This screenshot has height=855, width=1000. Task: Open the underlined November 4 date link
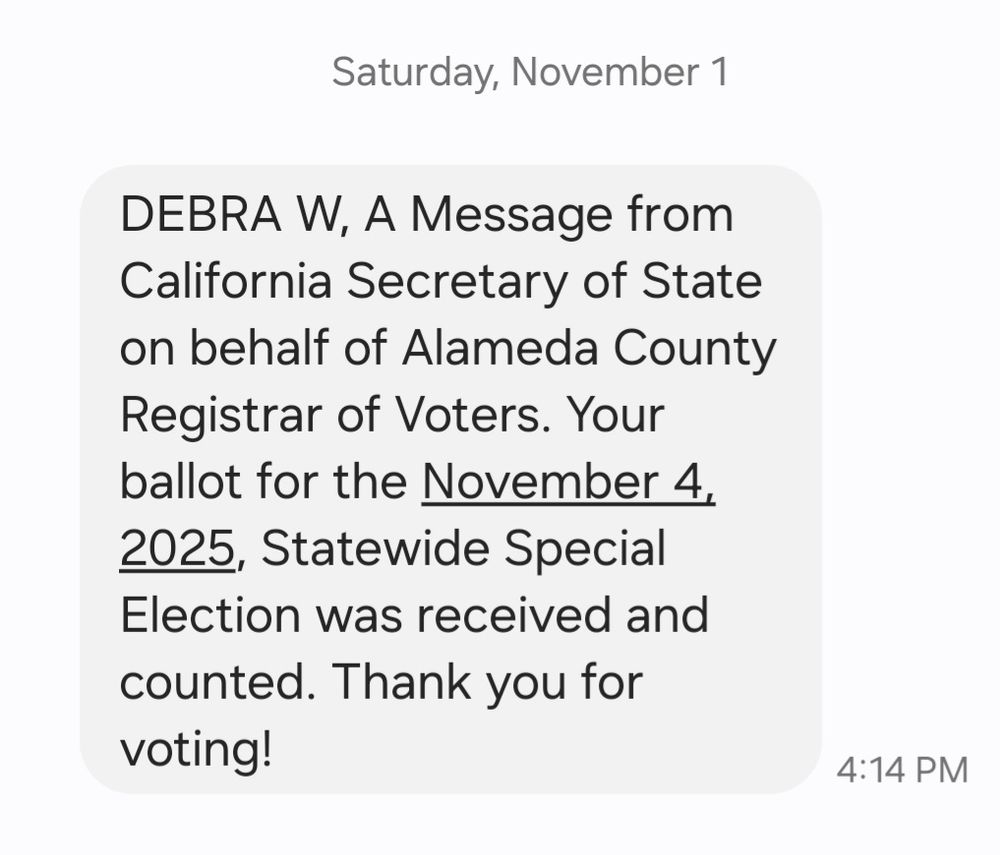569,483
